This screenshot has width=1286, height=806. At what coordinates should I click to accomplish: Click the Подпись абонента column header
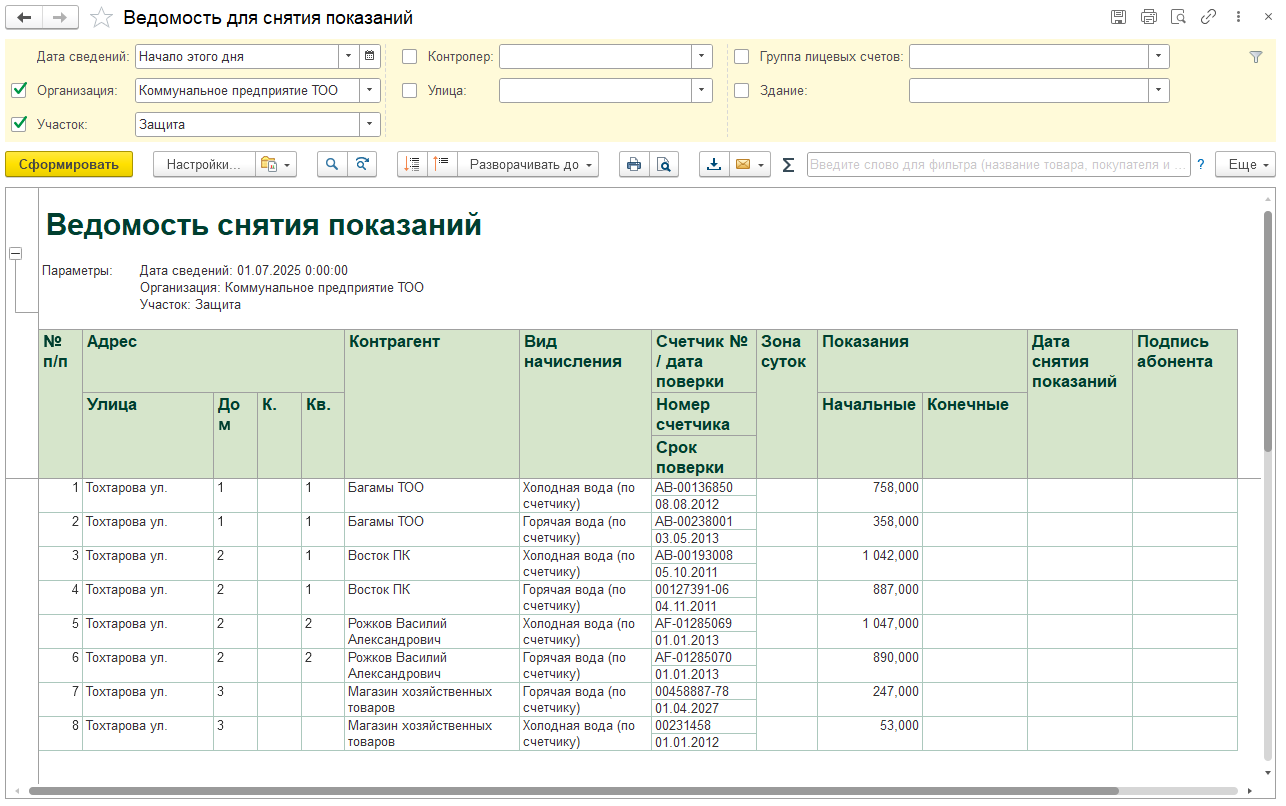tap(1184, 404)
